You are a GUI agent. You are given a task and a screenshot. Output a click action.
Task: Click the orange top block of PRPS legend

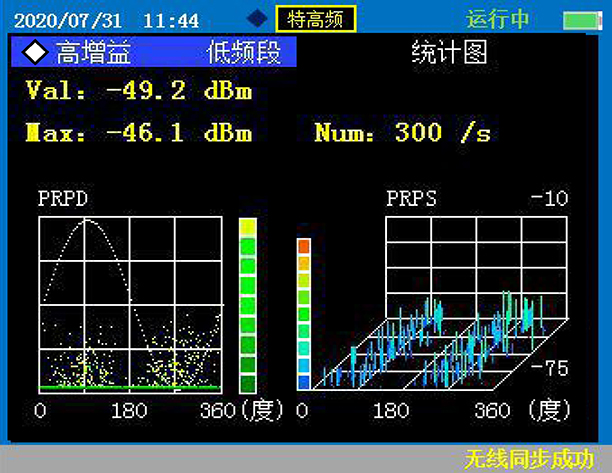click(304, 246)
